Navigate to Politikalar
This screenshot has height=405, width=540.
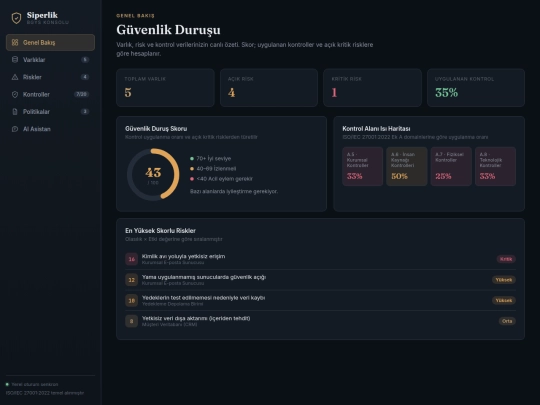[x=50, y=112]
